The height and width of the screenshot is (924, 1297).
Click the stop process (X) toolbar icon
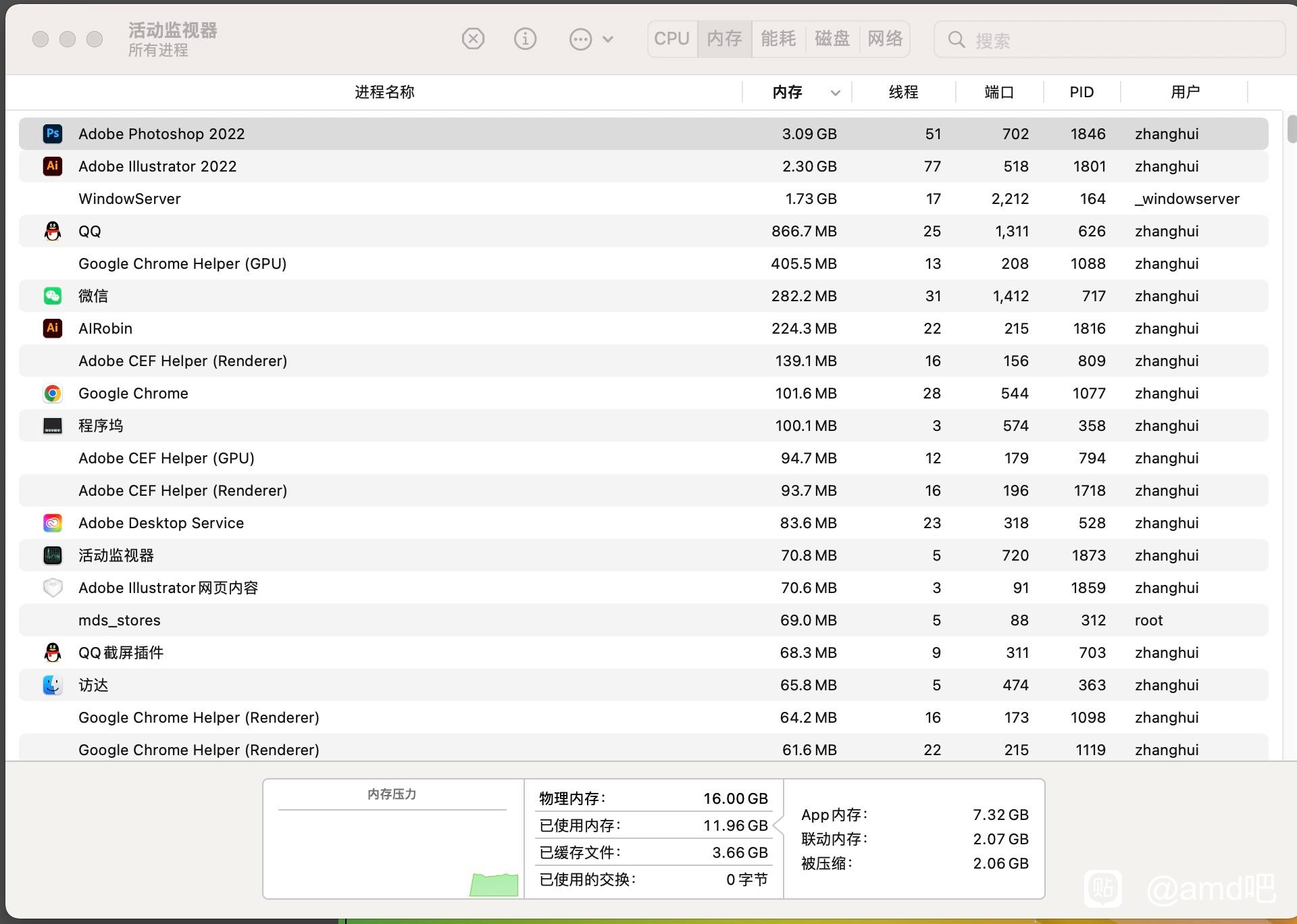tap(473, 39)
